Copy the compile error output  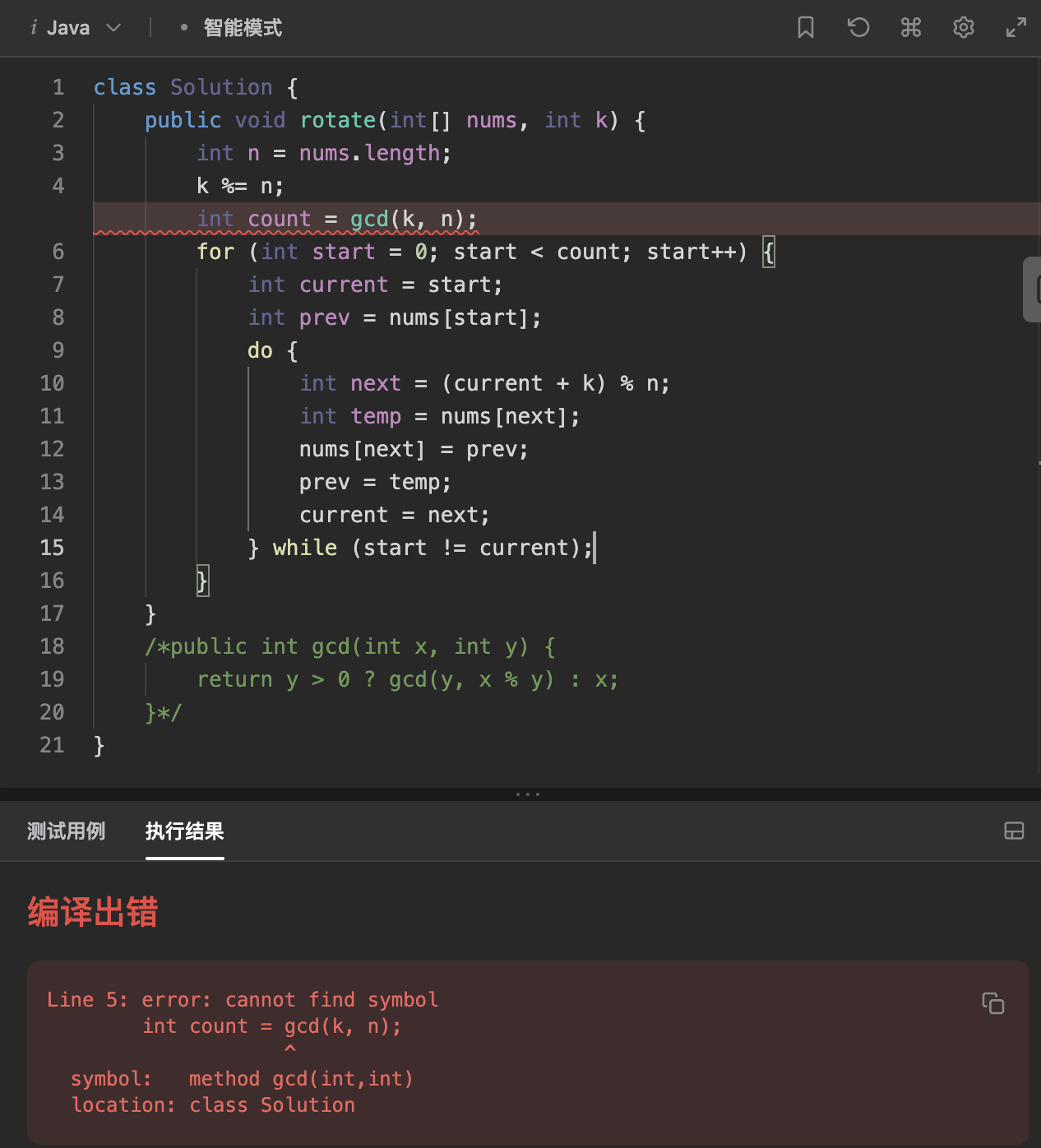(x=992, y=1004)
